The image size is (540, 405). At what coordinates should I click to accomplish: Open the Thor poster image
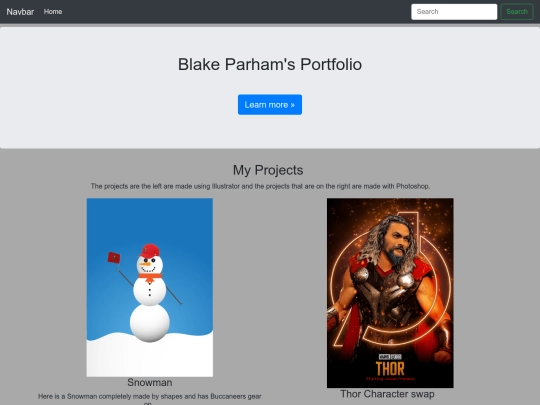tap(390, 293)
